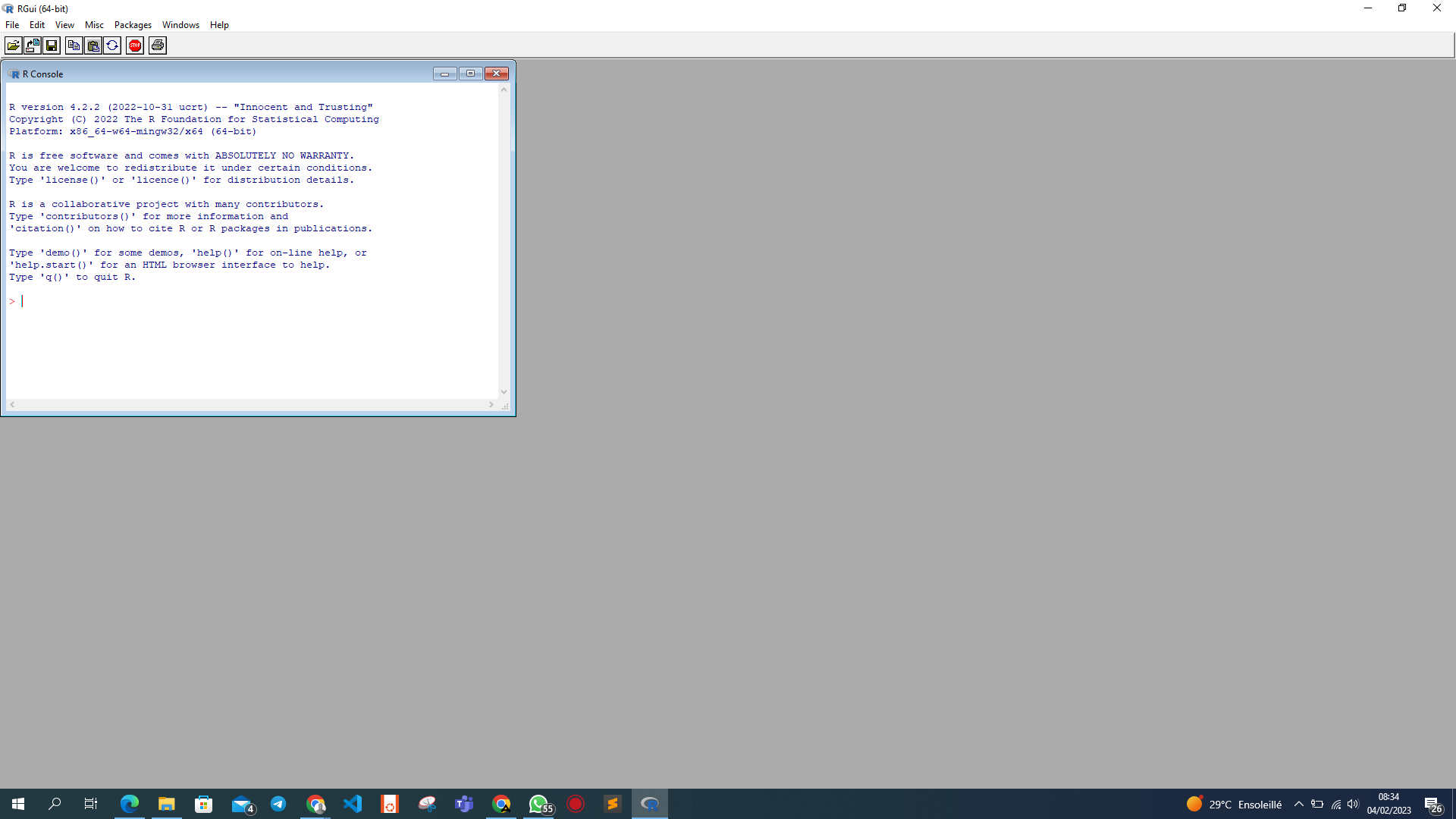Open Telegram from the taskbar
Viewport: 1456px width, 819px height.
click(x=278, y=804)
